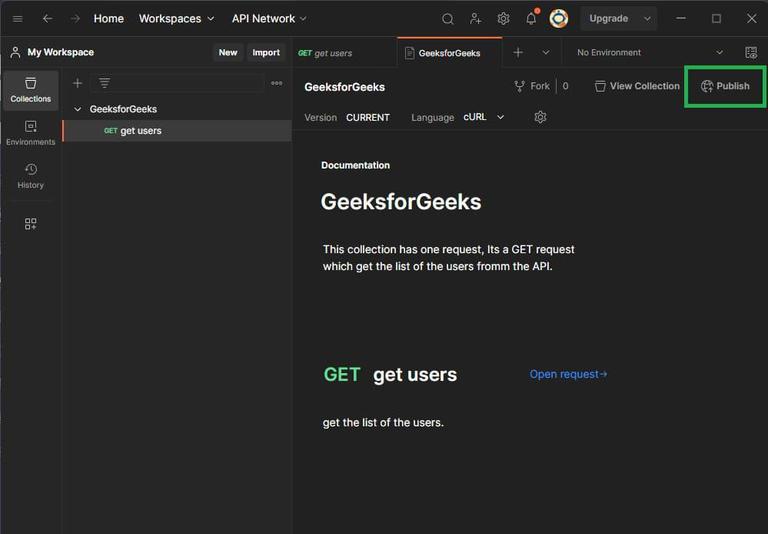Image resolution: width=768 pixels, height=534 pixels.
Task: Create new collection with plus icon
Action: [x=77, y=83]
